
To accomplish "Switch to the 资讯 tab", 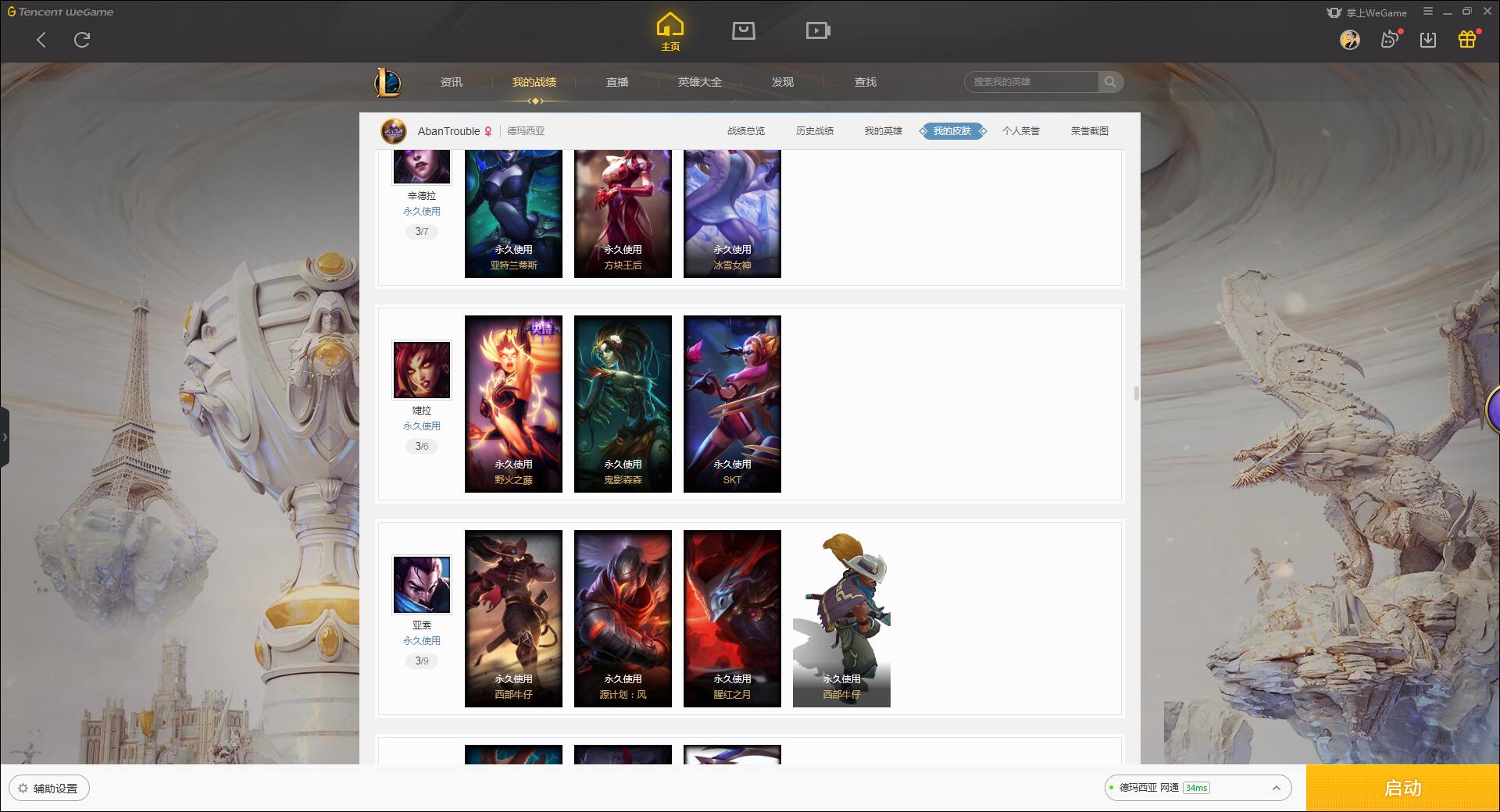I will click(x=452, y=82).
